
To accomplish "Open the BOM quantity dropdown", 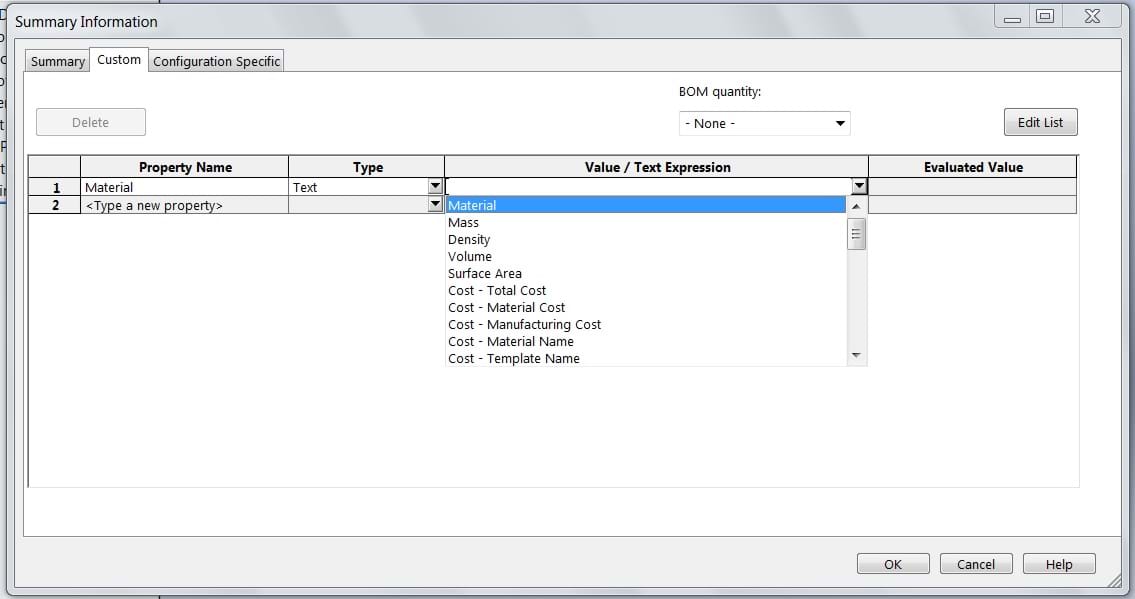I will point(764,123).
